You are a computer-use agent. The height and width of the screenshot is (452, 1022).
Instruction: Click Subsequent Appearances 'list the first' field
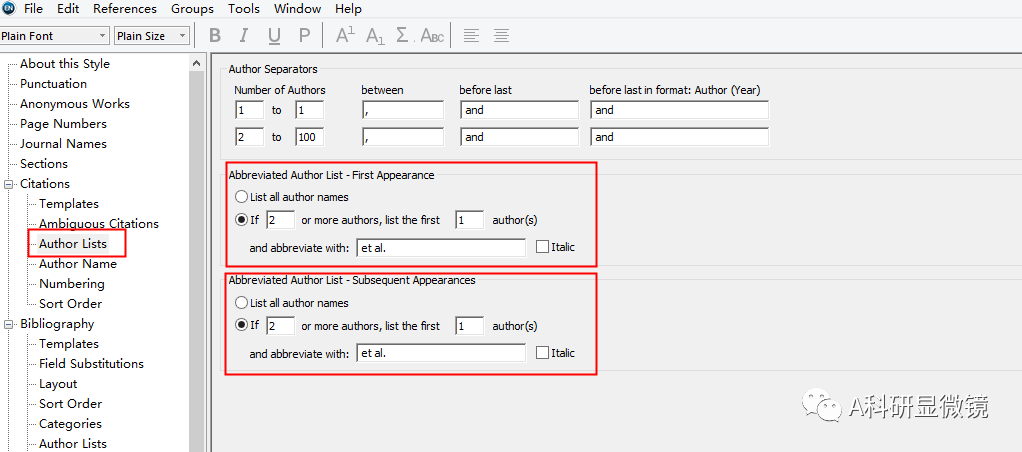469,325
